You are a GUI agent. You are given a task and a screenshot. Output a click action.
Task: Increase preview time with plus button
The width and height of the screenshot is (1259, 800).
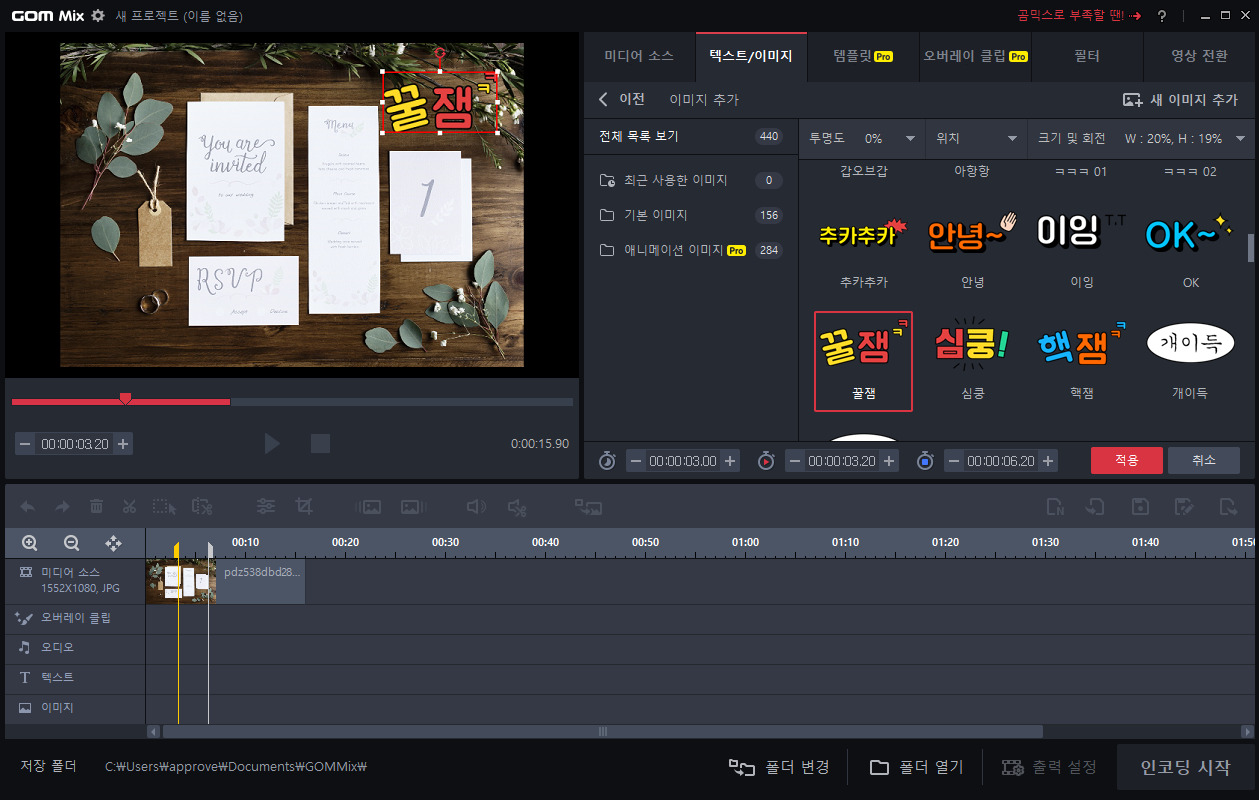pyautogui.click(x=123, y=443)
